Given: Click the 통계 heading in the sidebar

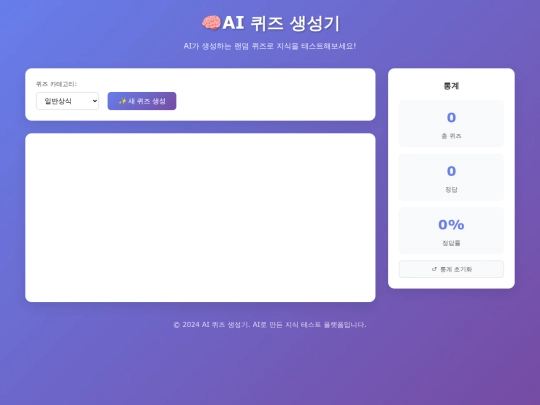Looking at the screenshot, I should (x=451, y=86).
